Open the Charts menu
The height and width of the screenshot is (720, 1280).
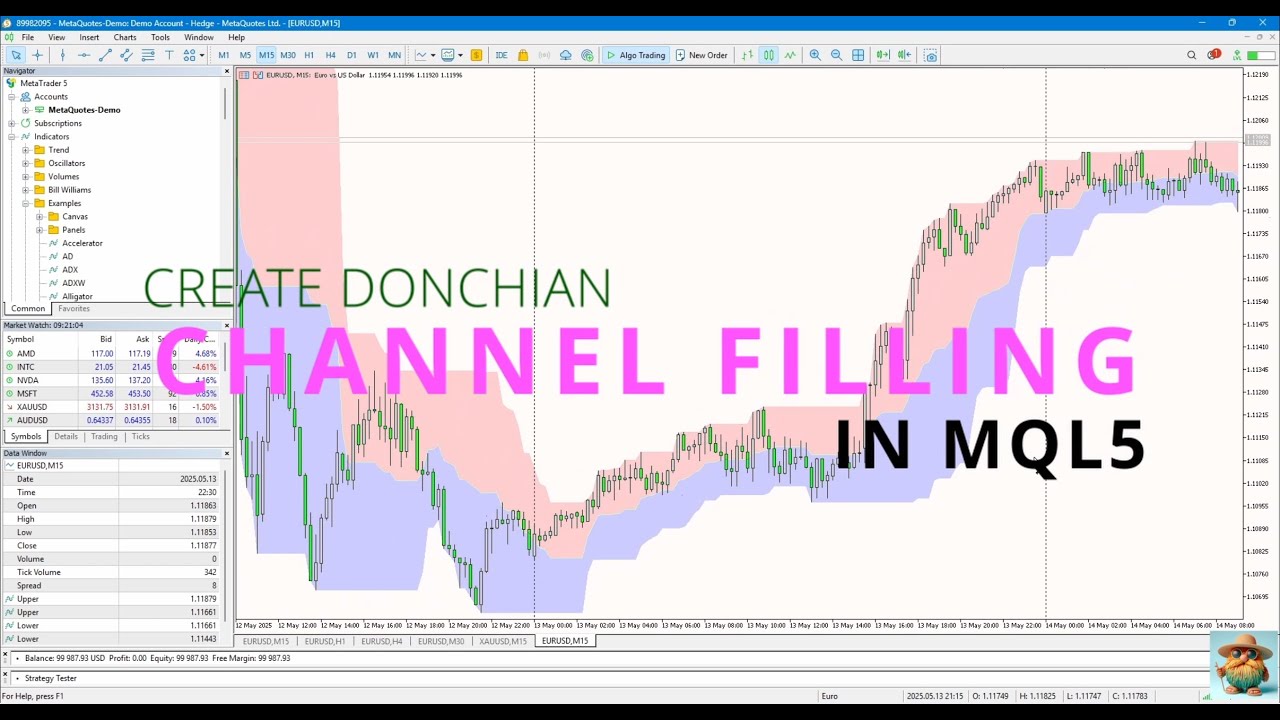point(125,37)
